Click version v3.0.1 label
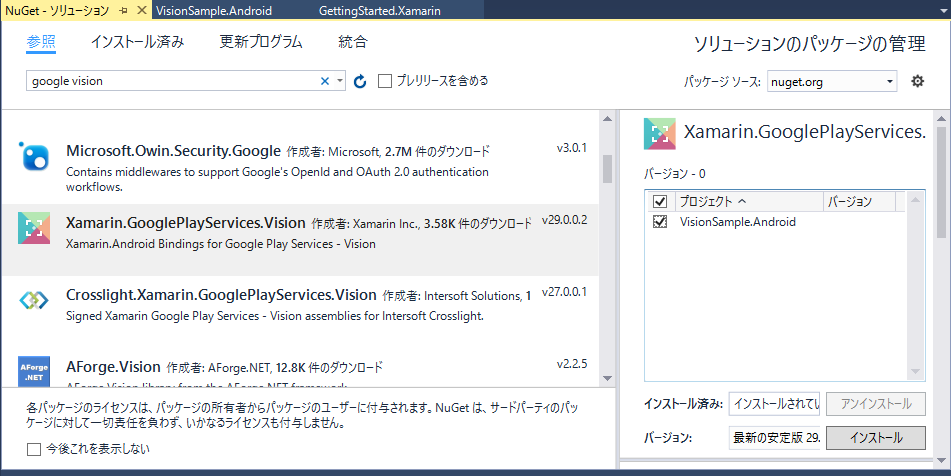Viewport: 951px width, 476px height. pyautogui.click(x=572, y=148)
